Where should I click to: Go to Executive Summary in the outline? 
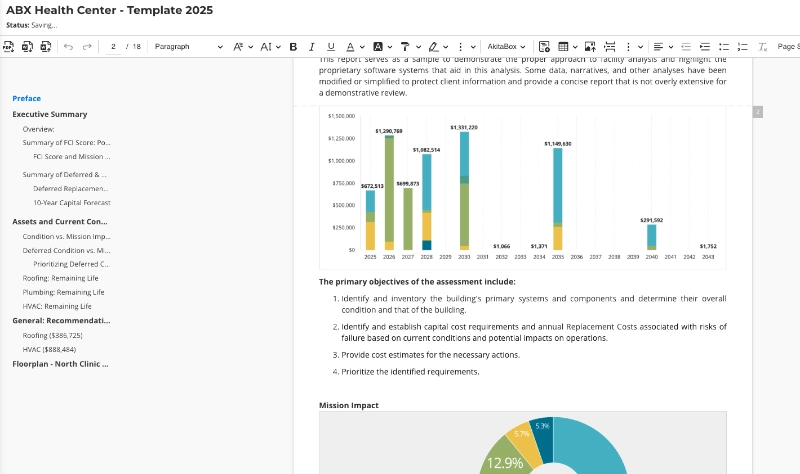49,114
